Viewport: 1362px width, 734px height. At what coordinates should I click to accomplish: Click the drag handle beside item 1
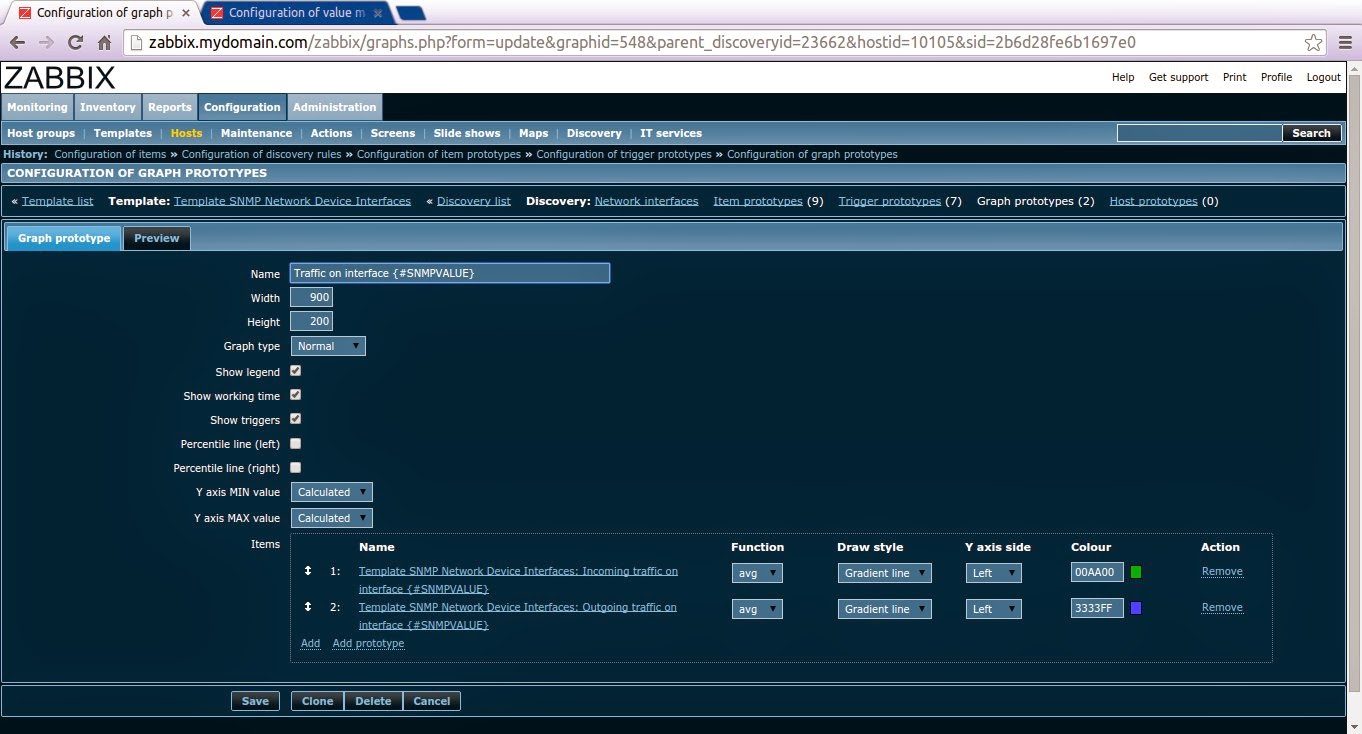[x=307, y=572]
